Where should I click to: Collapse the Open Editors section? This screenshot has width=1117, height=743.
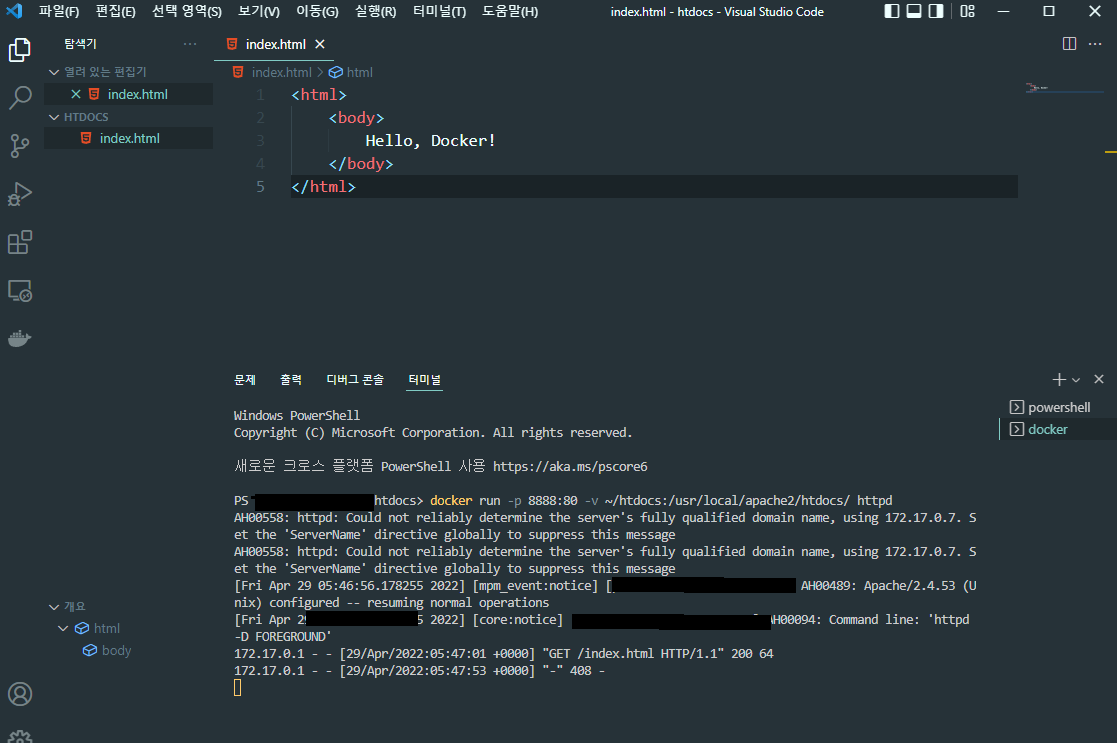pos(54,72)
